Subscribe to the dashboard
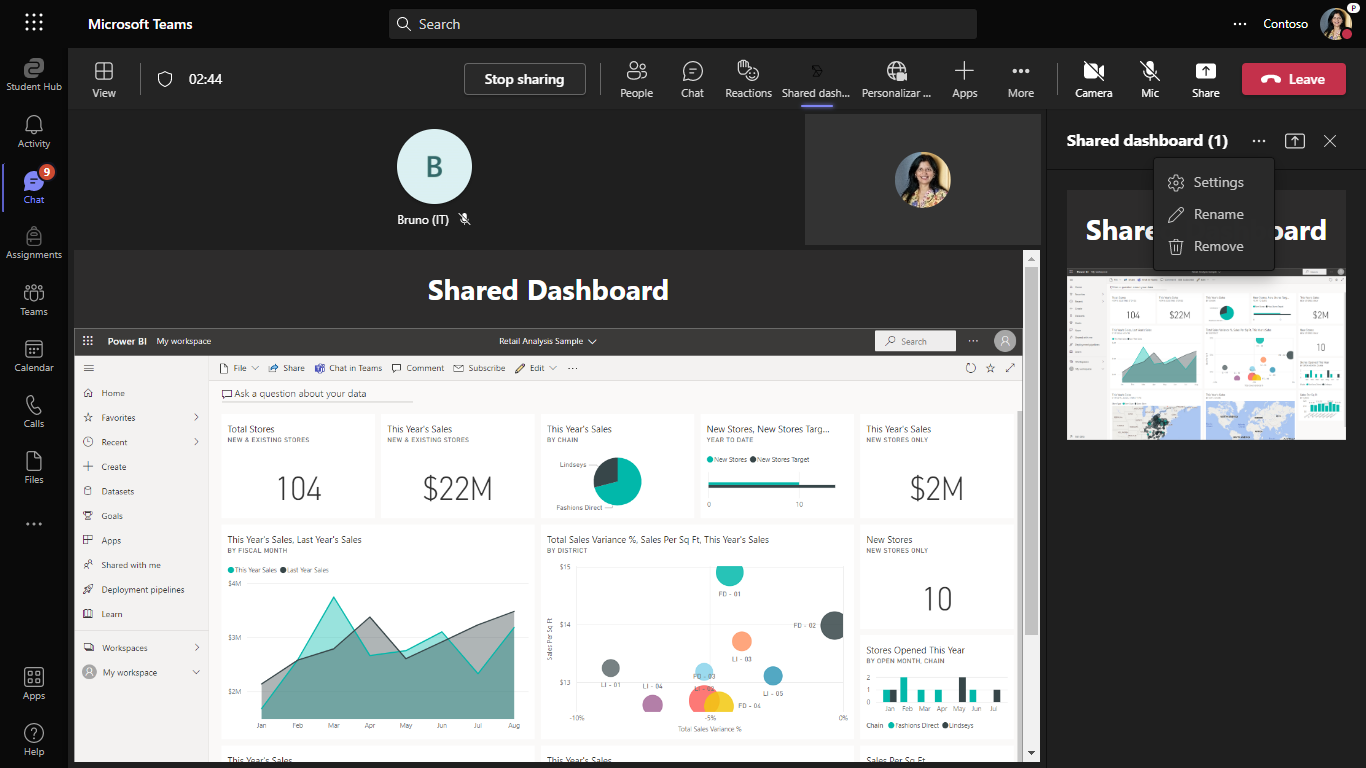The image size is (1366, 768). tap(479, 368)
